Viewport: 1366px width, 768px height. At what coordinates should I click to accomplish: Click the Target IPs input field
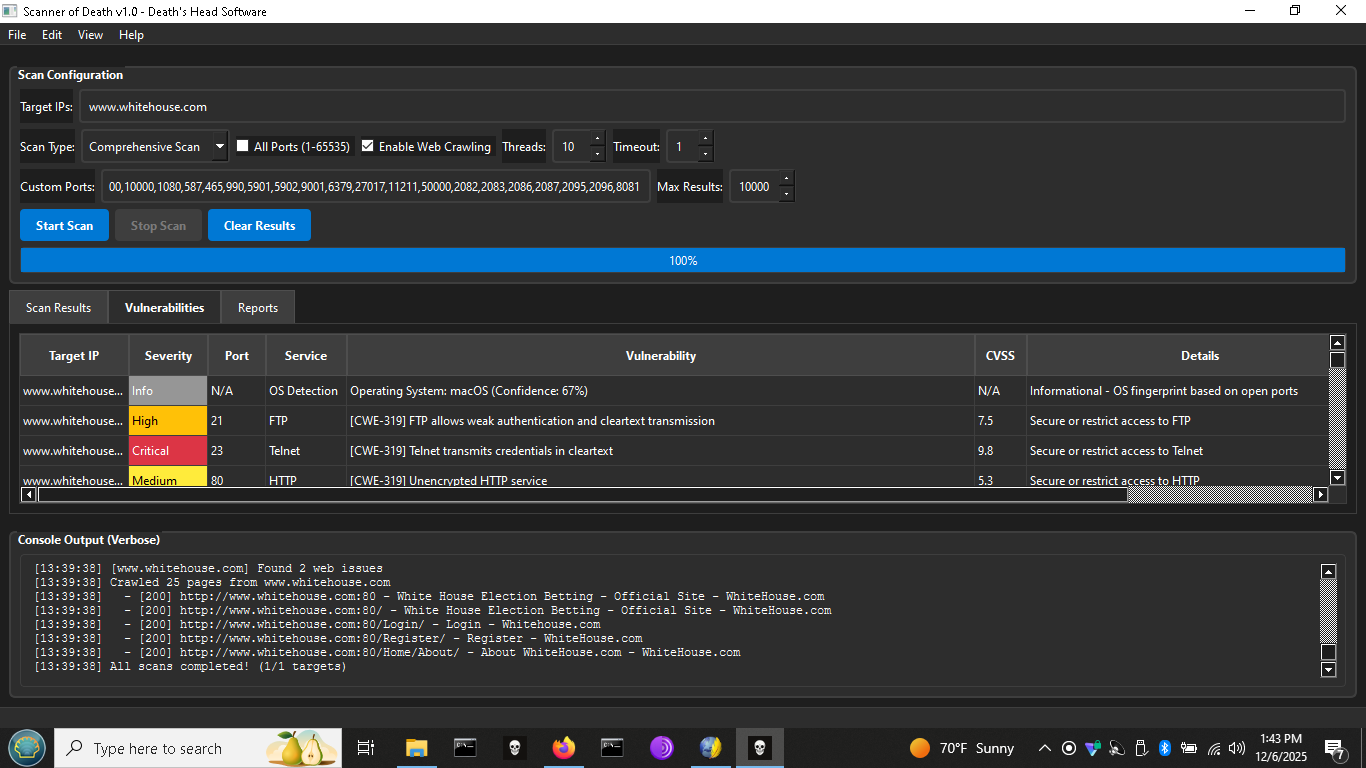[711, 107]
